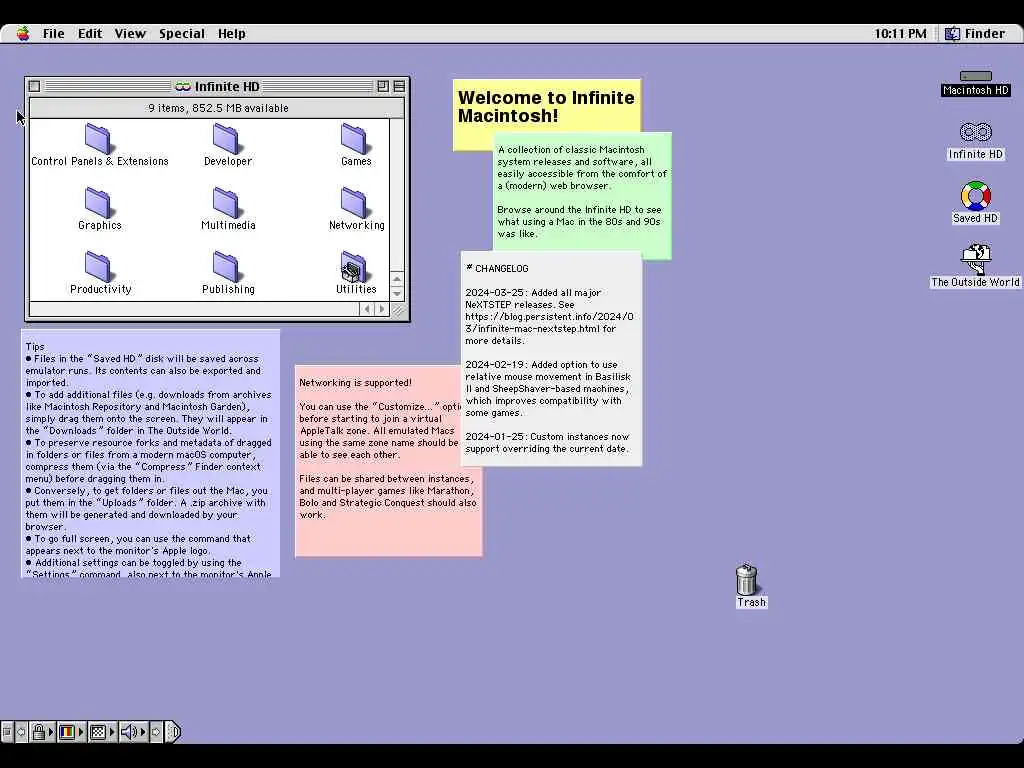
Task: Click the Infinite HD window scroll down arrow
Action: click(396, 293)
